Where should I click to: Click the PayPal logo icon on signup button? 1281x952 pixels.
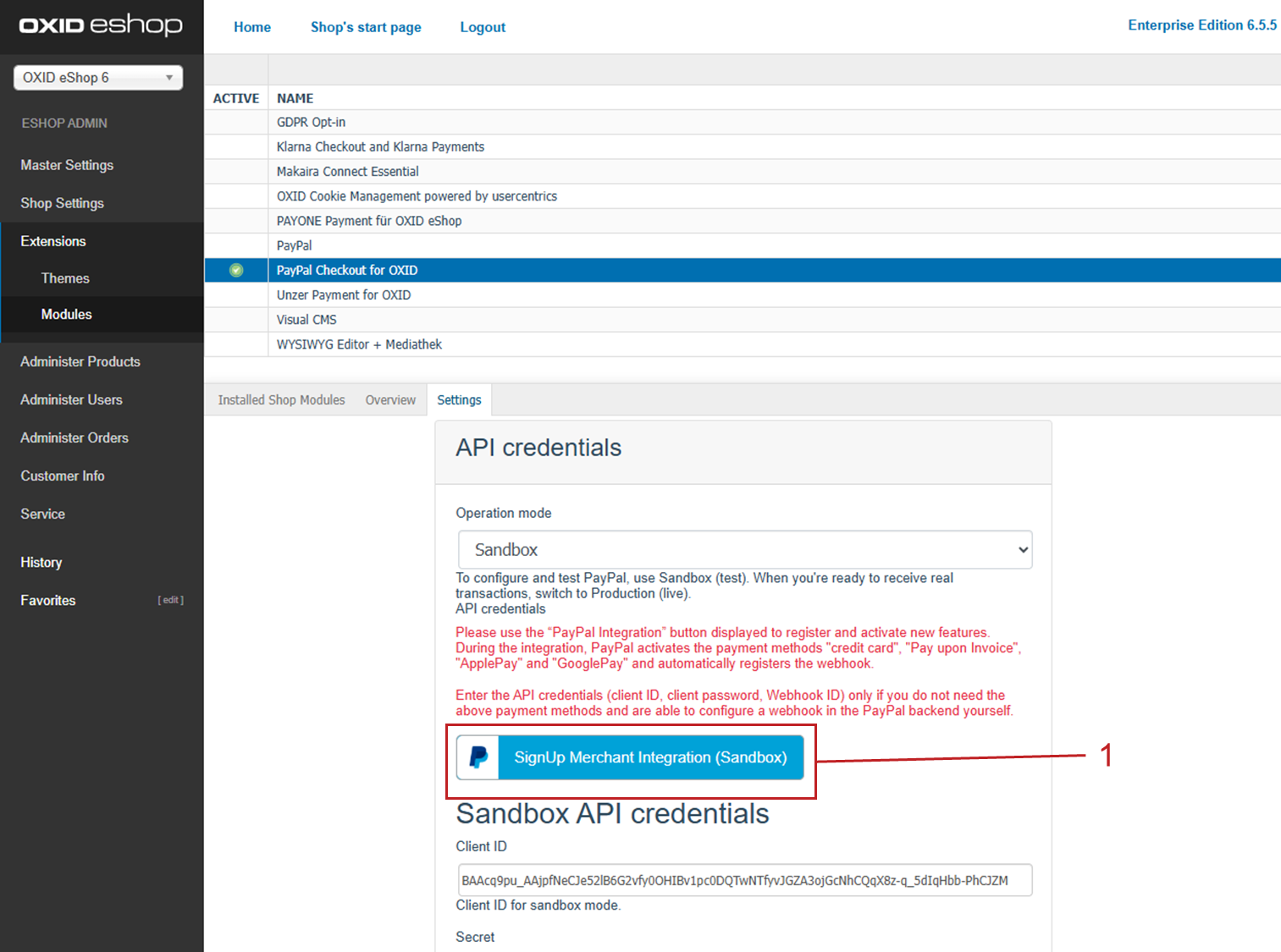point(478,757)
